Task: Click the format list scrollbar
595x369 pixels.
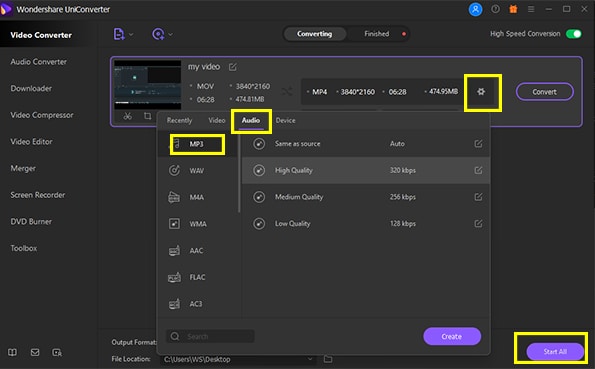Action: click(239, 173)
